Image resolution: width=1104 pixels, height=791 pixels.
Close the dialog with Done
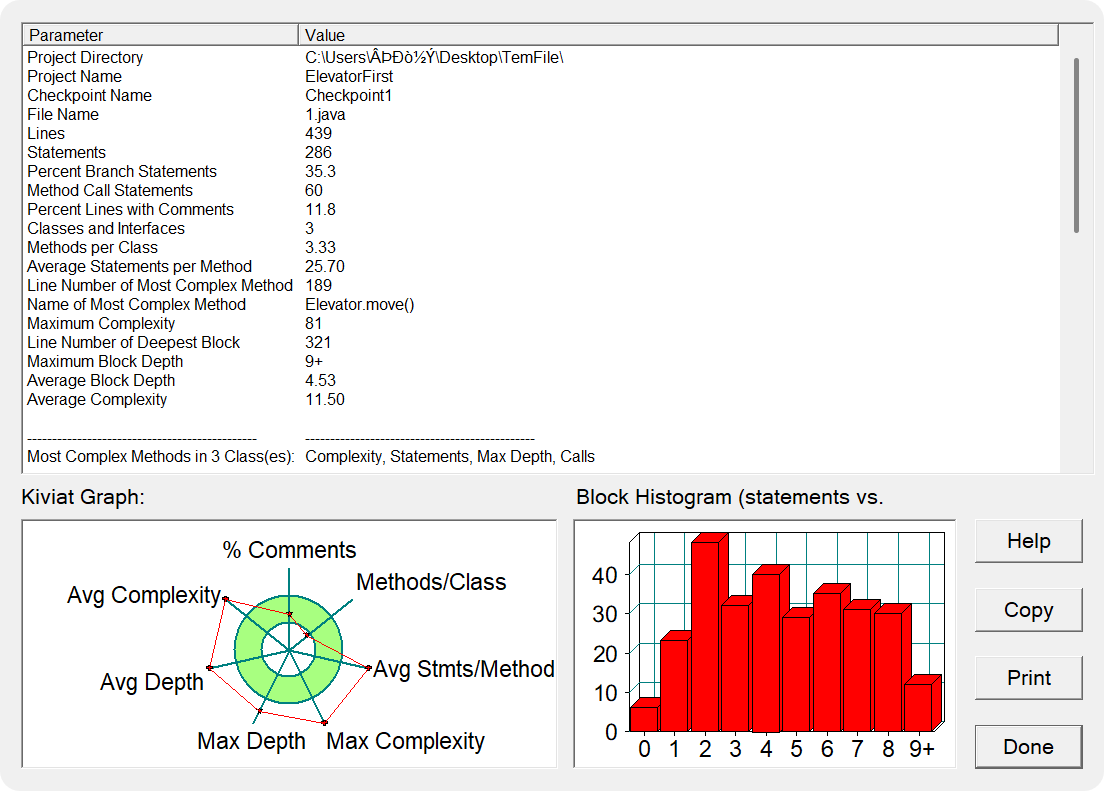coord(1028,747)
